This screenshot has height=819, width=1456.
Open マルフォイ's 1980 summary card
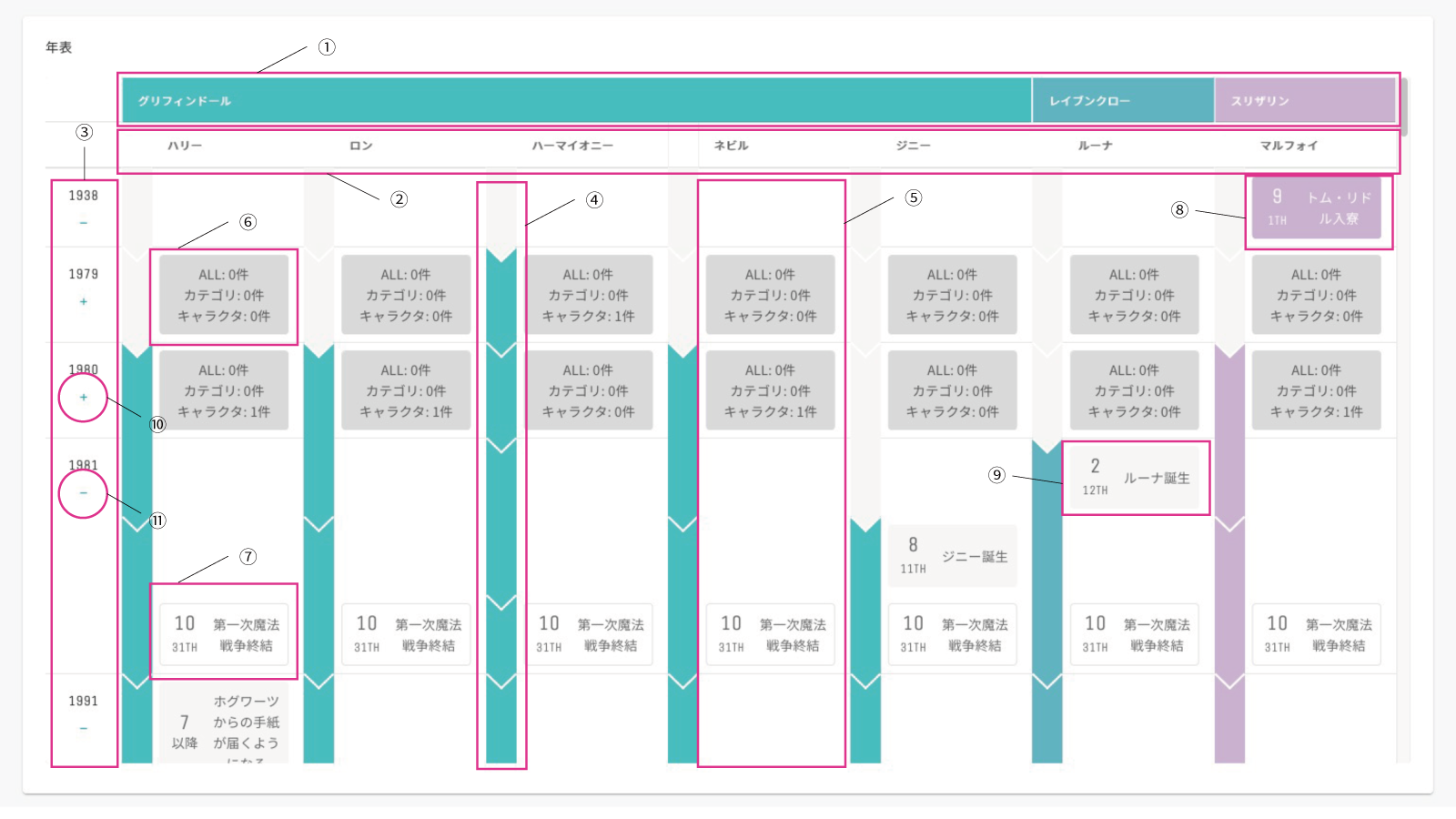pyautogui.click(x=1316, y=390)
